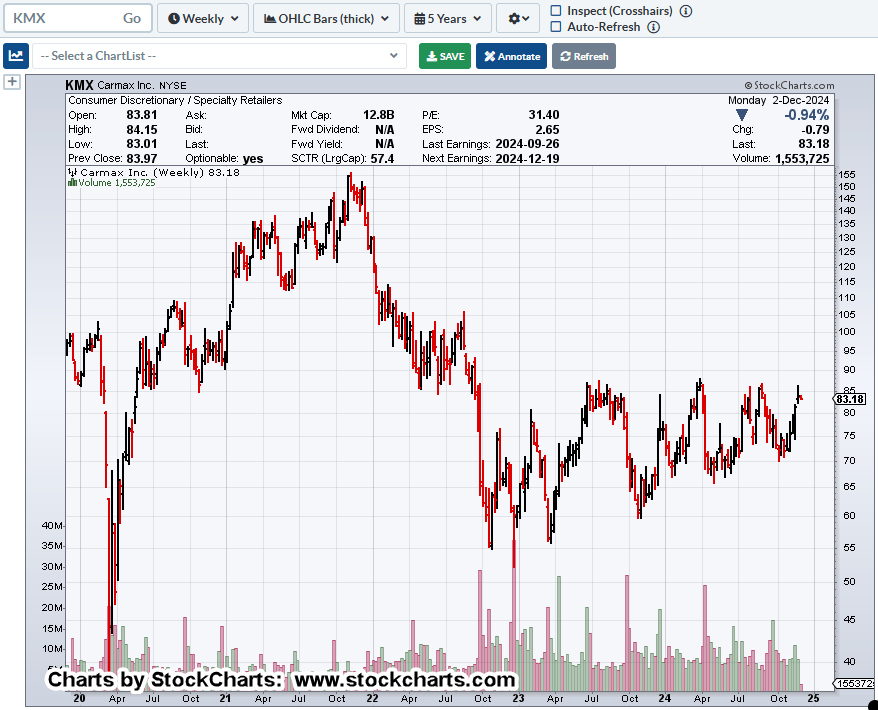Click info icon beside Inspect (Crosshairs)
Image resolution: width=878 pixels, height=710 pixels.
[686, 10]
